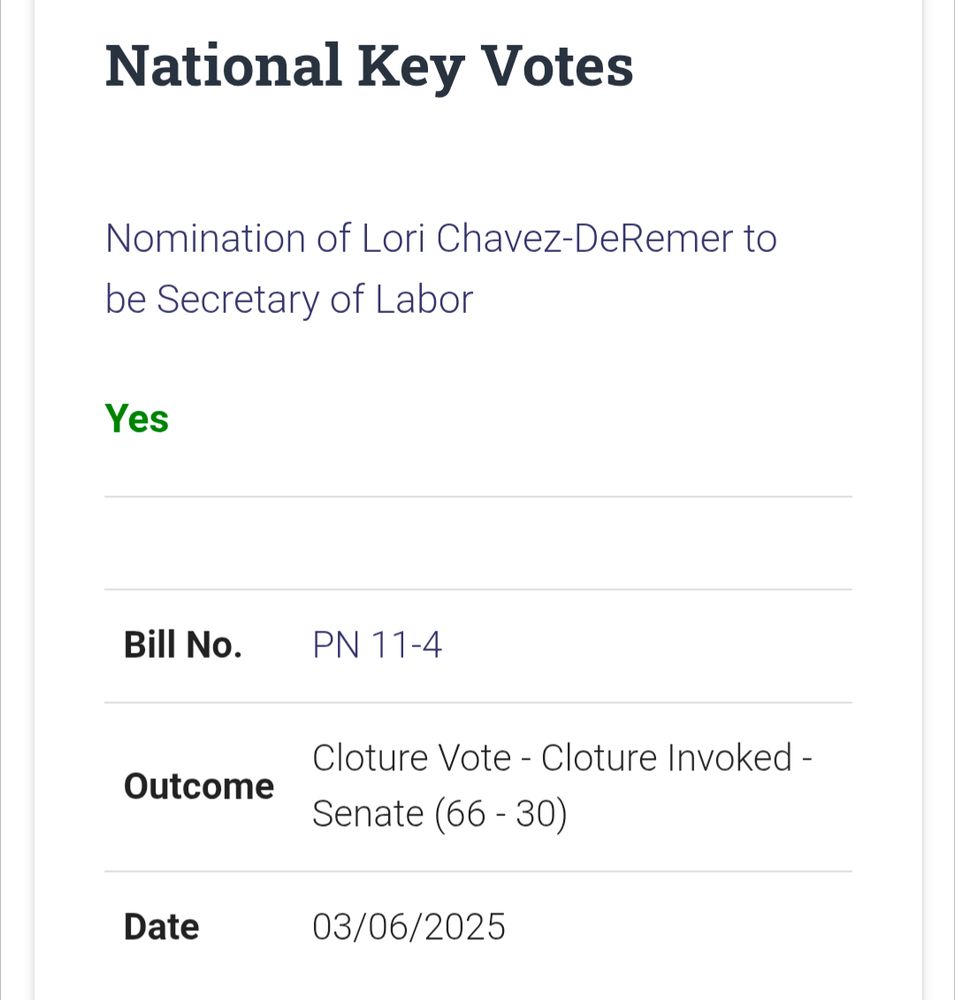
Task: Select the green Yes vote text
Action: (137, 418)
